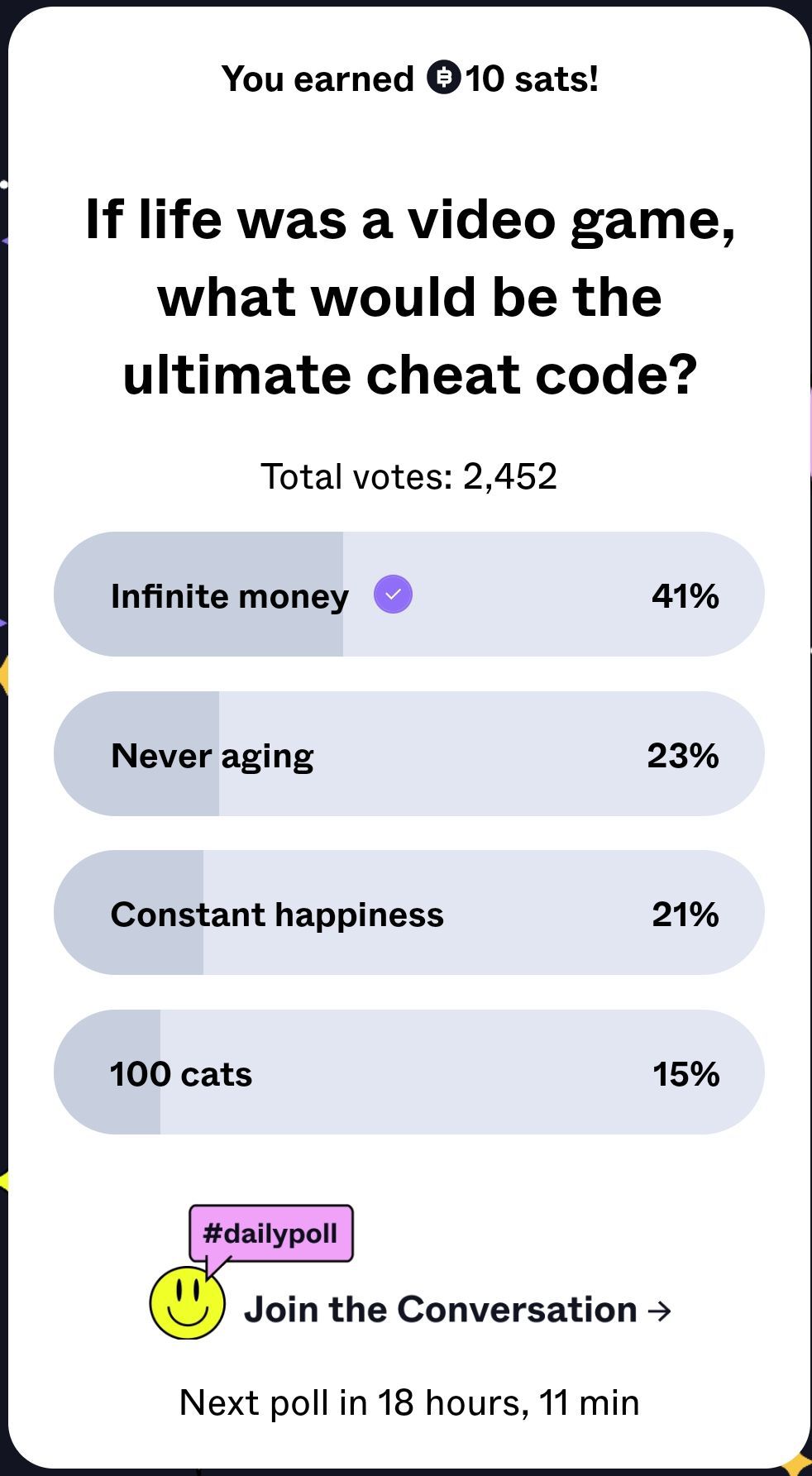Click the Total votes: 2,452 text
Viewport: 812px width, 1476px height.
[x=408, y=476]
